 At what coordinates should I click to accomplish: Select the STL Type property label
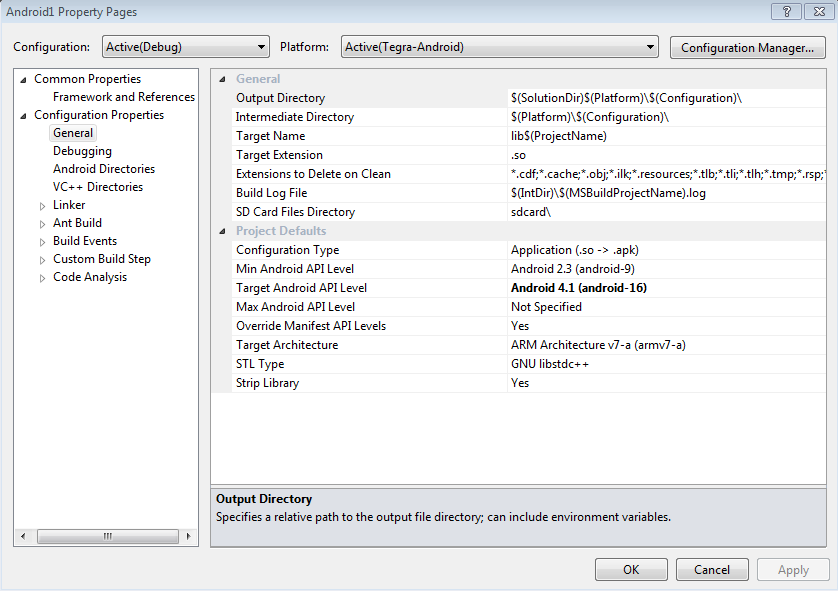click(260, 364)
